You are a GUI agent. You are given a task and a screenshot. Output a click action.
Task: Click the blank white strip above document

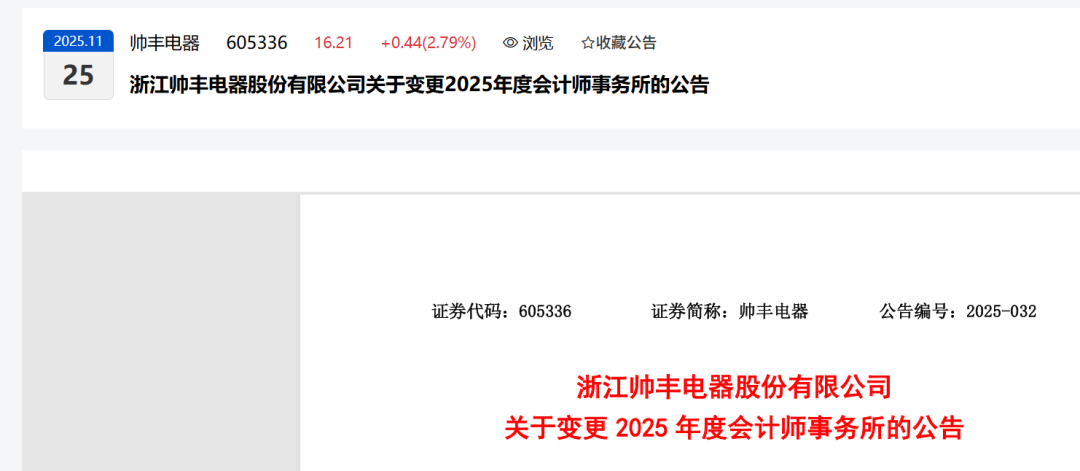[x=551, y=171]
